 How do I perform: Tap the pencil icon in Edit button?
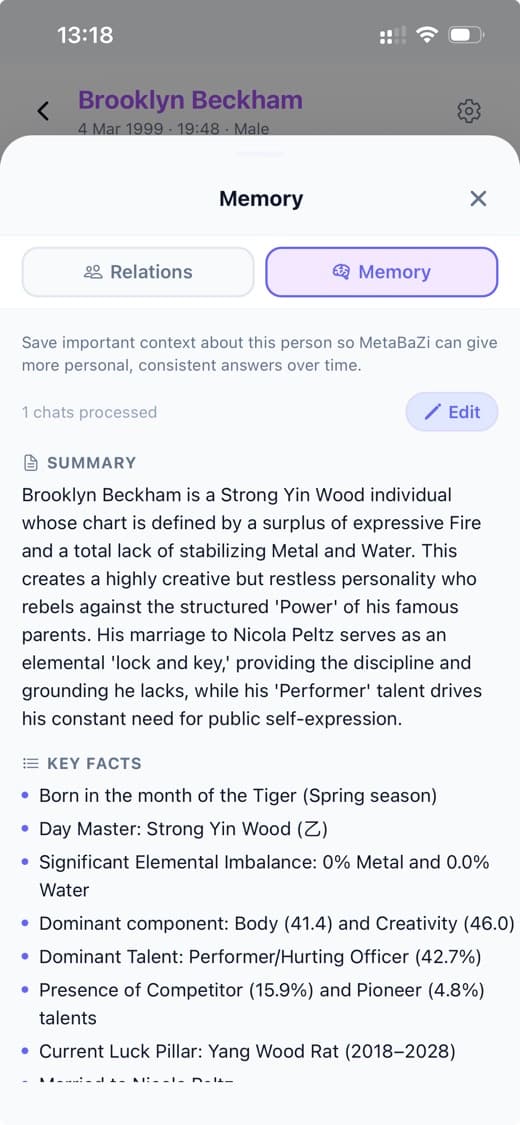coord(432,412)
